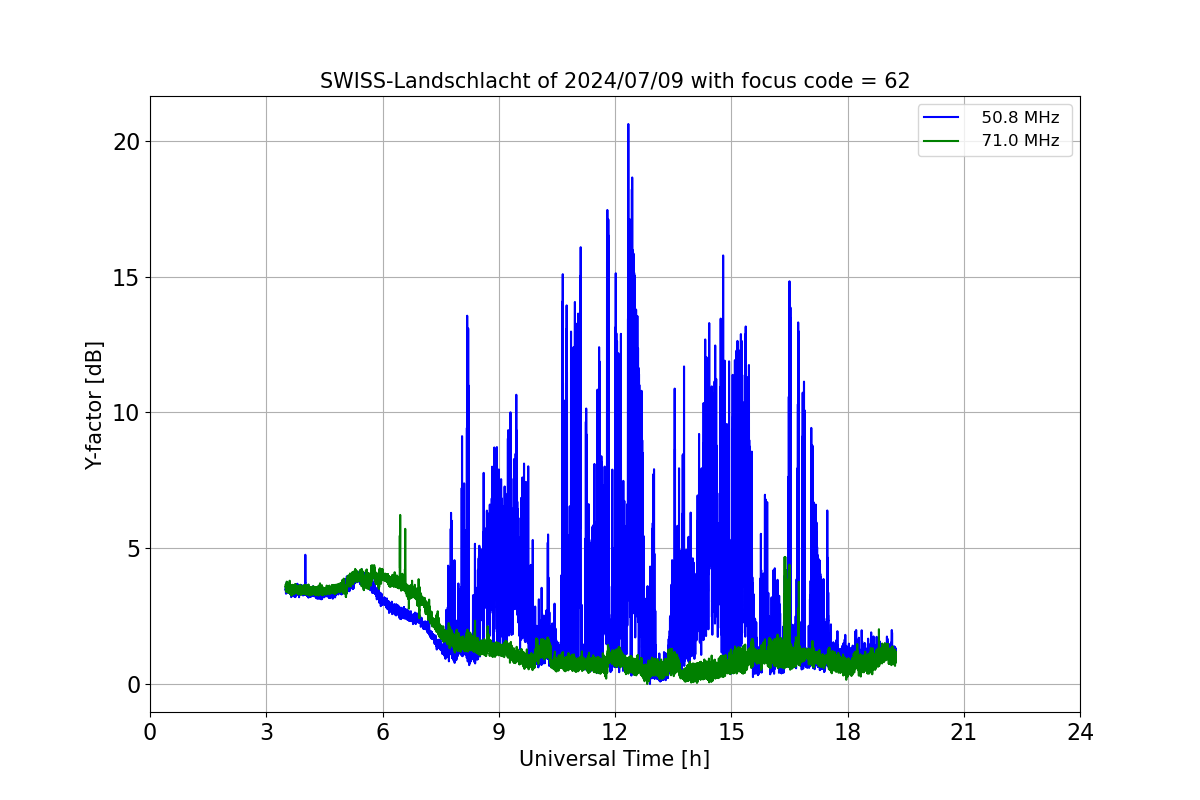Image resolution: width=1200 pixels, height=800 pixels.
Task: Click the Y-factor [dB] axis label
Action: coord(94,405)
